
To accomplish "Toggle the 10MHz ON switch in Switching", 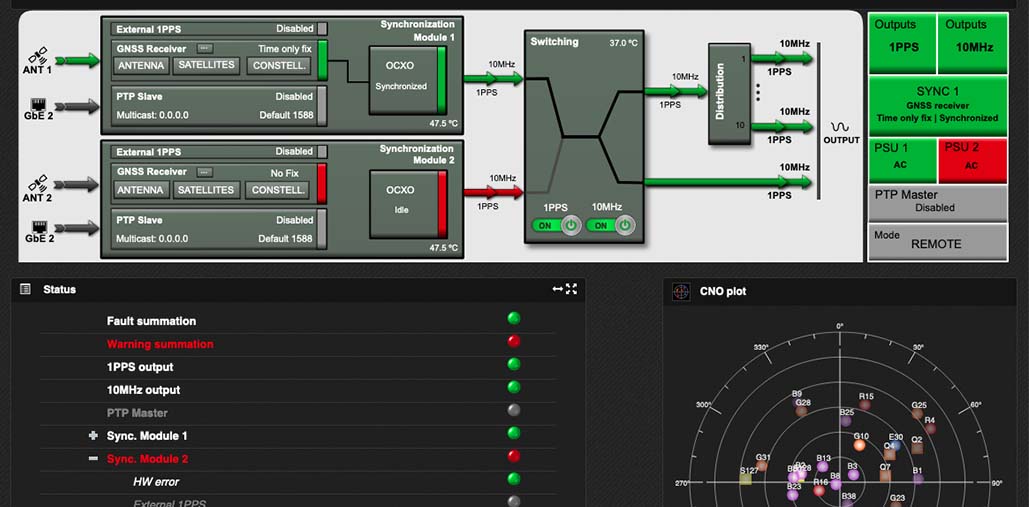I will pyautogui.click(x=610, y=225).
